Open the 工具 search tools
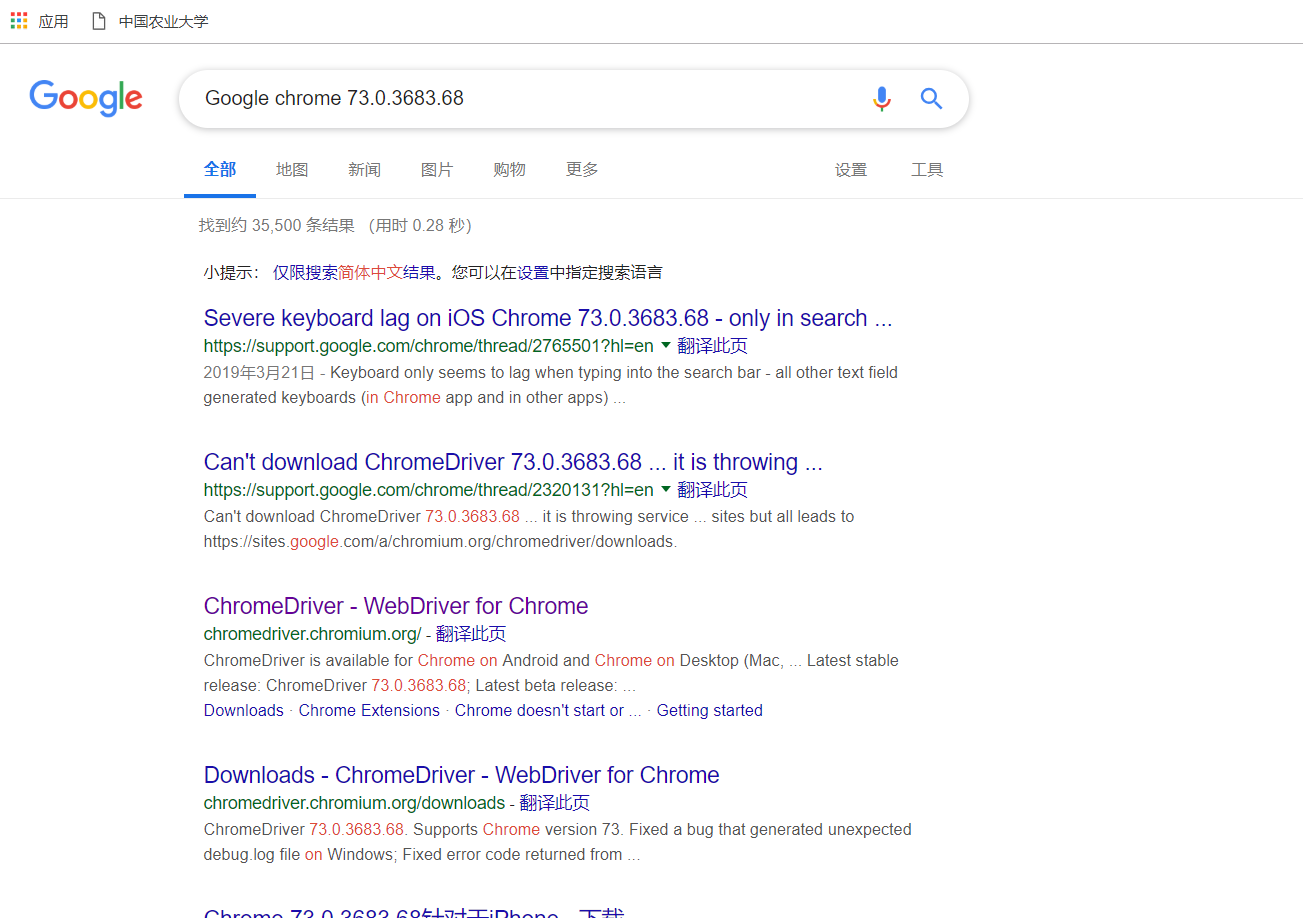The height and width of the screenshot is (918, 1303). (x=927, y=170)
